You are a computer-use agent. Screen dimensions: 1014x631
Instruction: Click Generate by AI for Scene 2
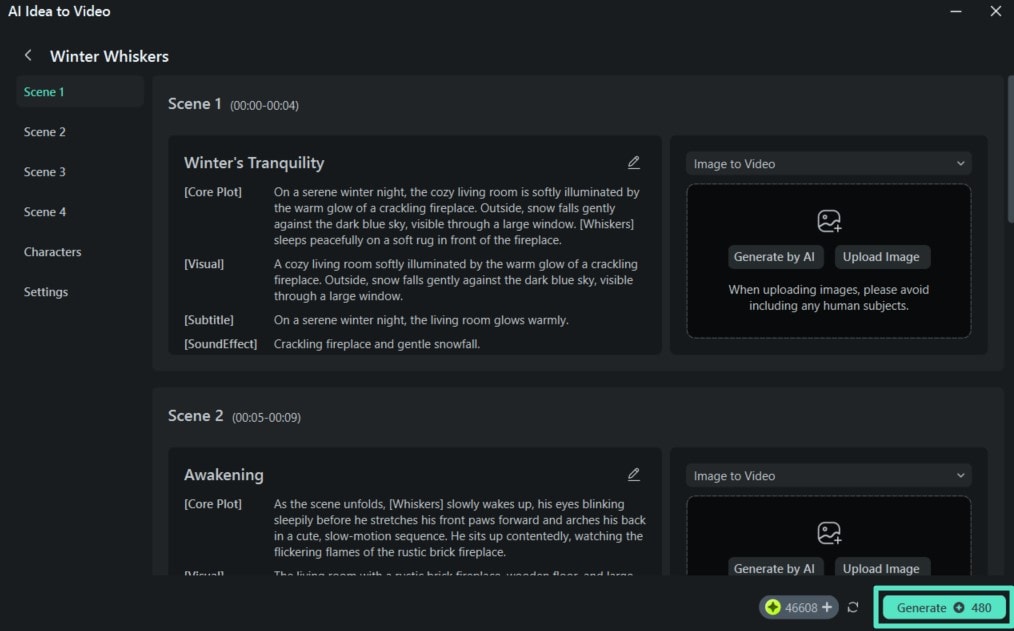pos(775,568)
